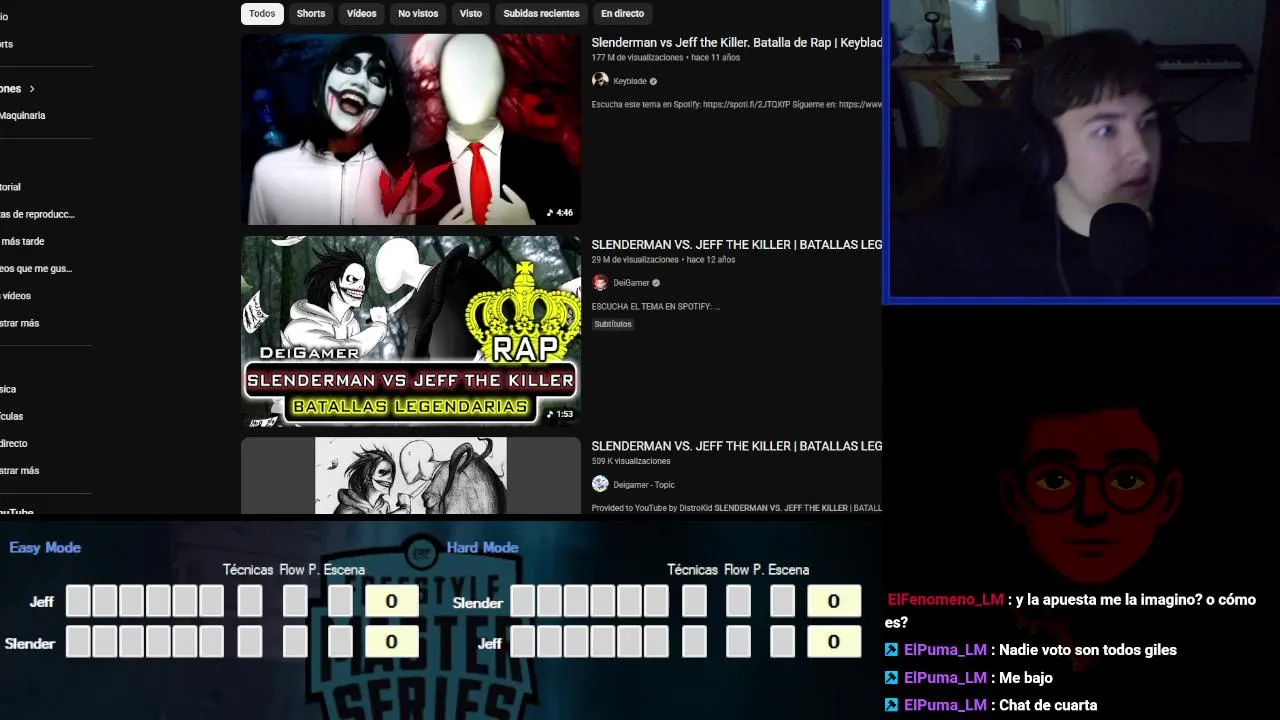Click Easy Mode Jeff P. Escena score box
The height and width of the screenshot is (720, 1280).
tap(340, 601)
